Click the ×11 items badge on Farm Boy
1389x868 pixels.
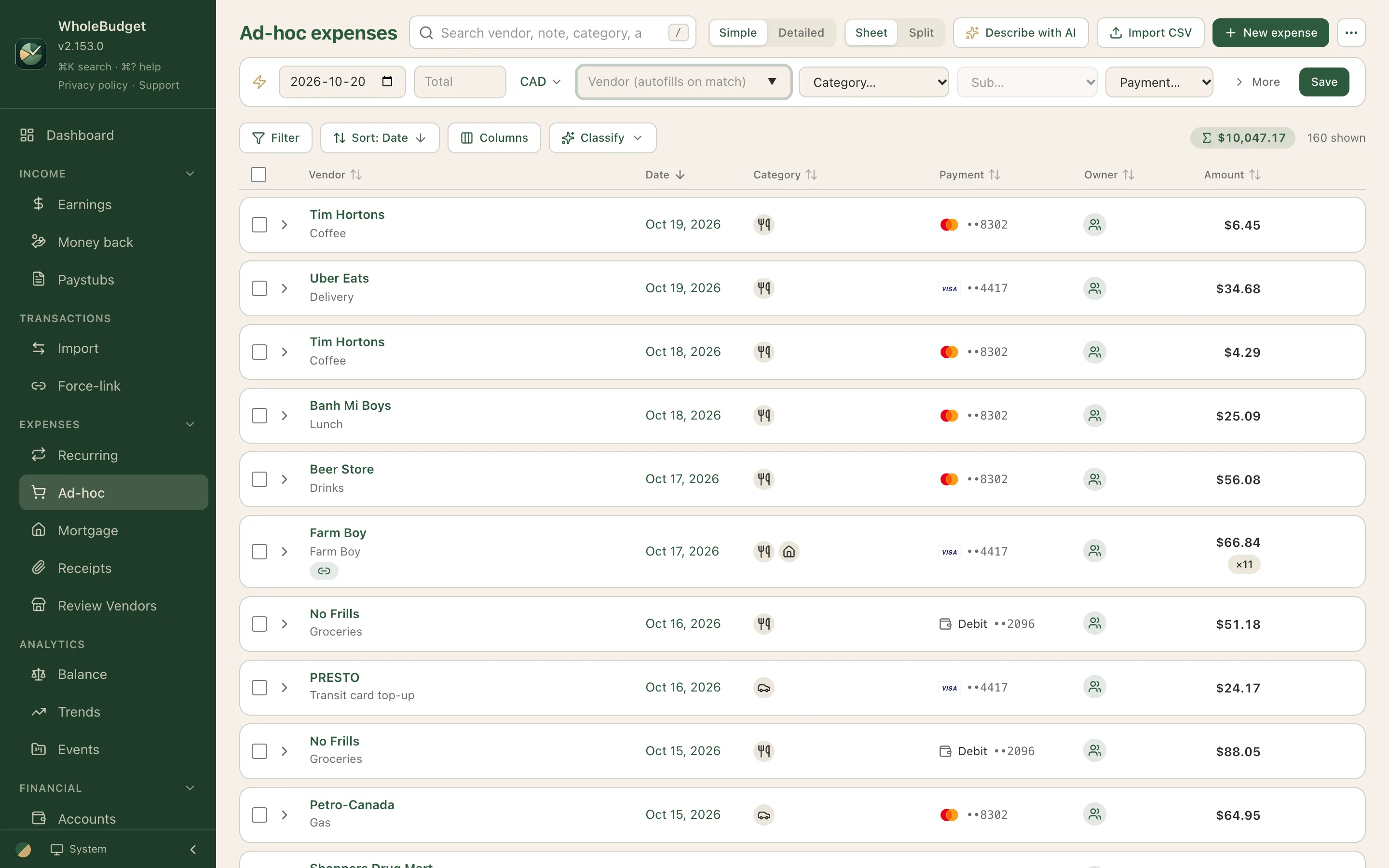coord(1244,564)
